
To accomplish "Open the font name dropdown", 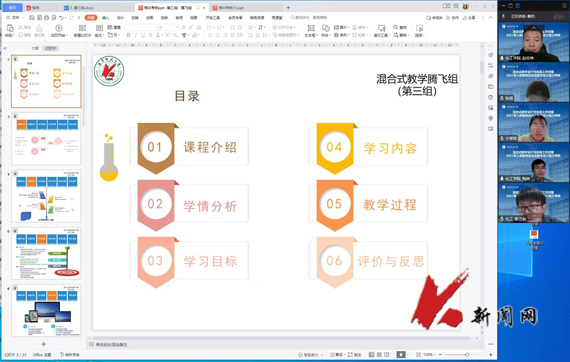I will click(x=142, y=27).
